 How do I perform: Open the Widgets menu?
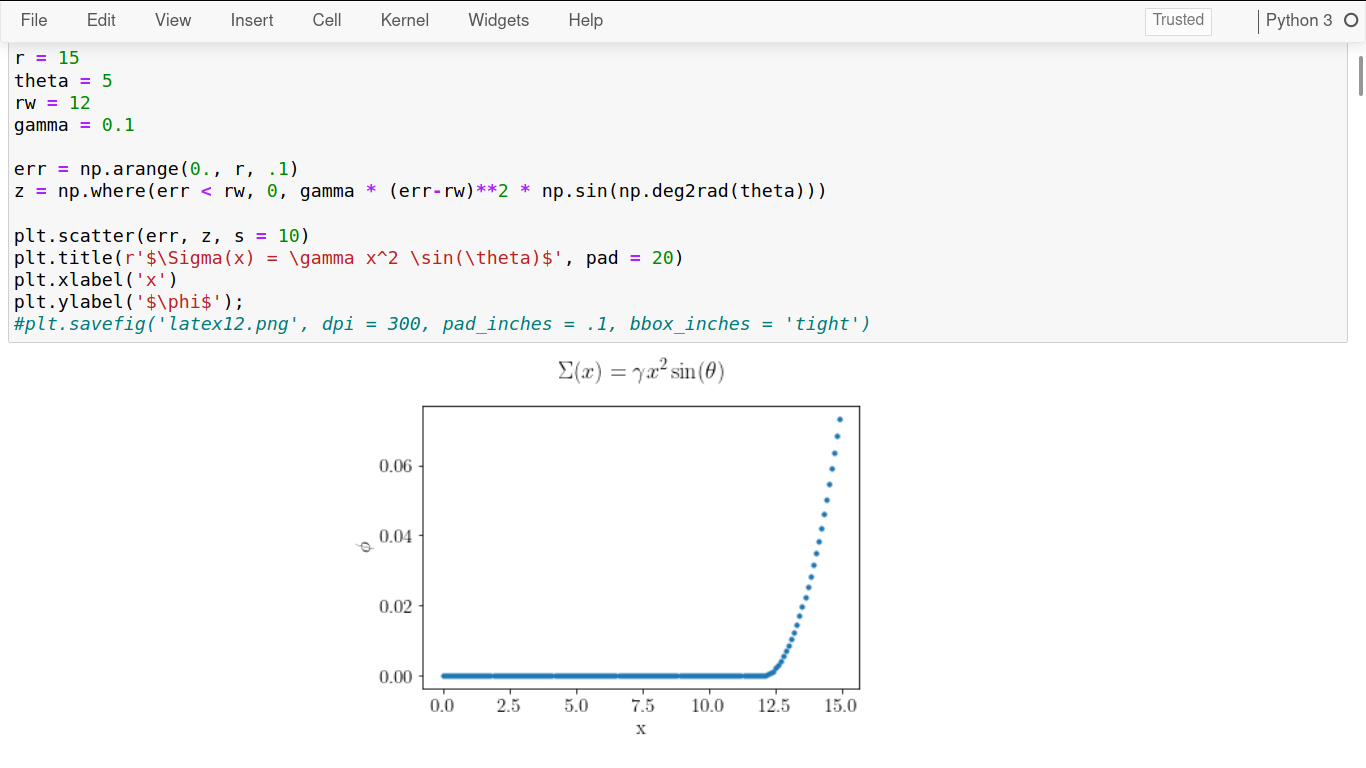point(499,20)
